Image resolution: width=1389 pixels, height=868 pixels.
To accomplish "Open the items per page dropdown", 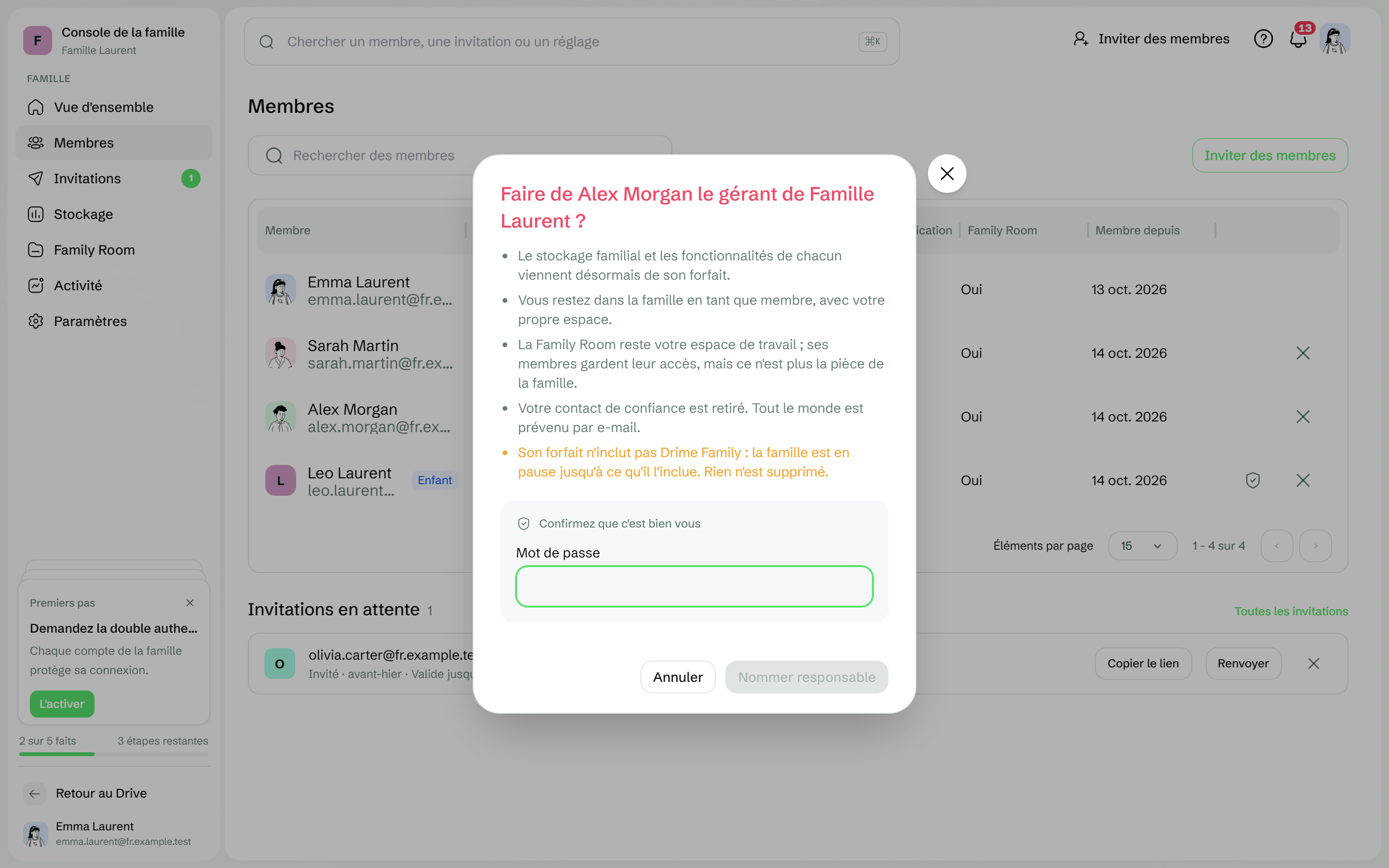I will pyautogui.click(x=1142, y=546).
